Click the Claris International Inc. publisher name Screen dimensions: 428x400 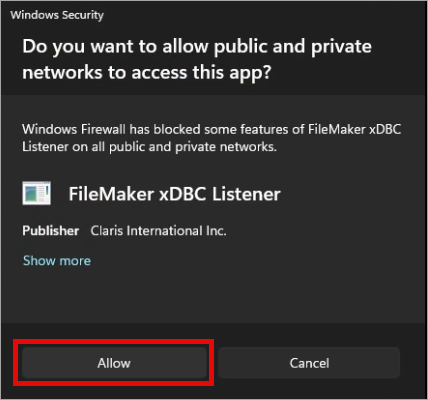coord(158,231)
